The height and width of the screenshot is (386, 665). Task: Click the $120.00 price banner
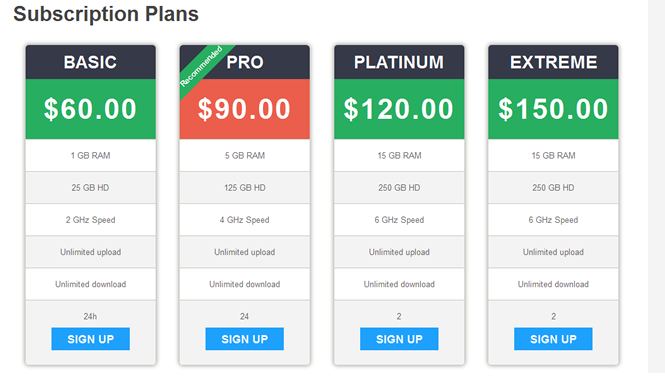point(399,109)
